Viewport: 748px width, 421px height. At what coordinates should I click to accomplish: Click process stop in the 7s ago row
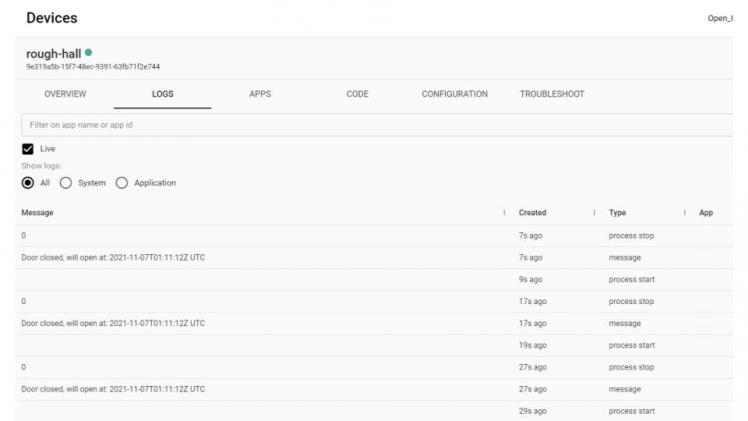pos(631,236)
